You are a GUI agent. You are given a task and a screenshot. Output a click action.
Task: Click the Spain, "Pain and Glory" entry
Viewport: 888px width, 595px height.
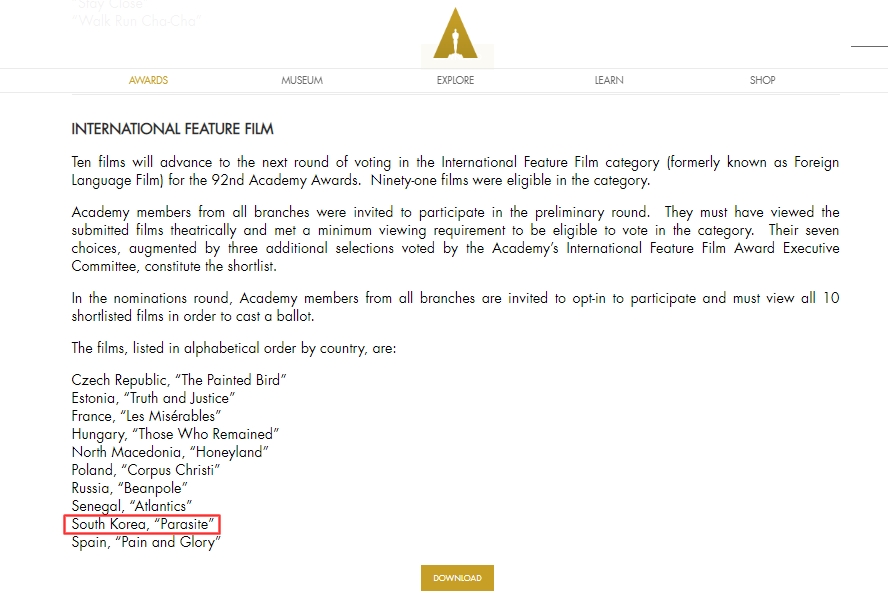[x=146, y=542]
